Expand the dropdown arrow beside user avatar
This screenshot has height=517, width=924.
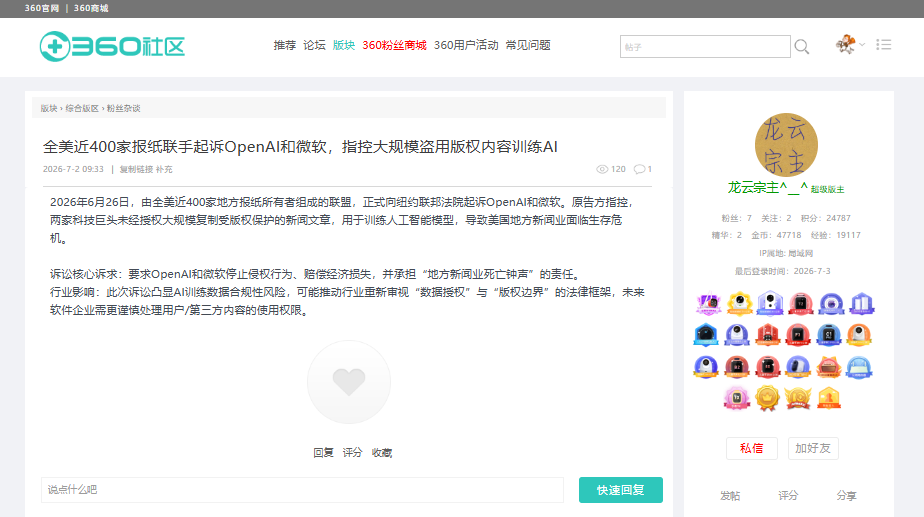(x=862, y=45)
